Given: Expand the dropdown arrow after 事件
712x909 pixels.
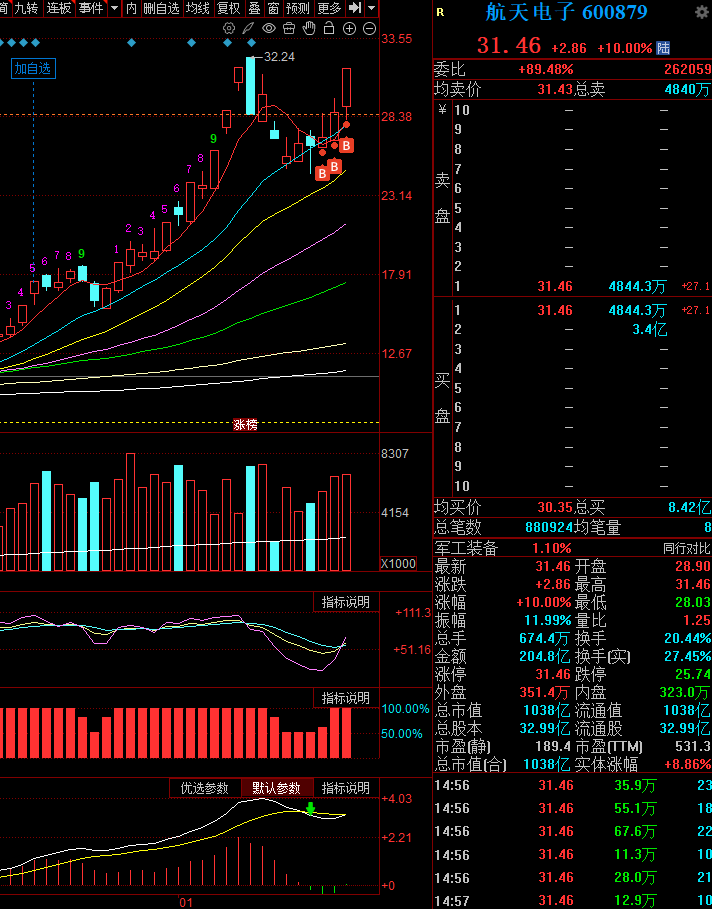Looking at the screenshot, I should (x=114, y=8).
